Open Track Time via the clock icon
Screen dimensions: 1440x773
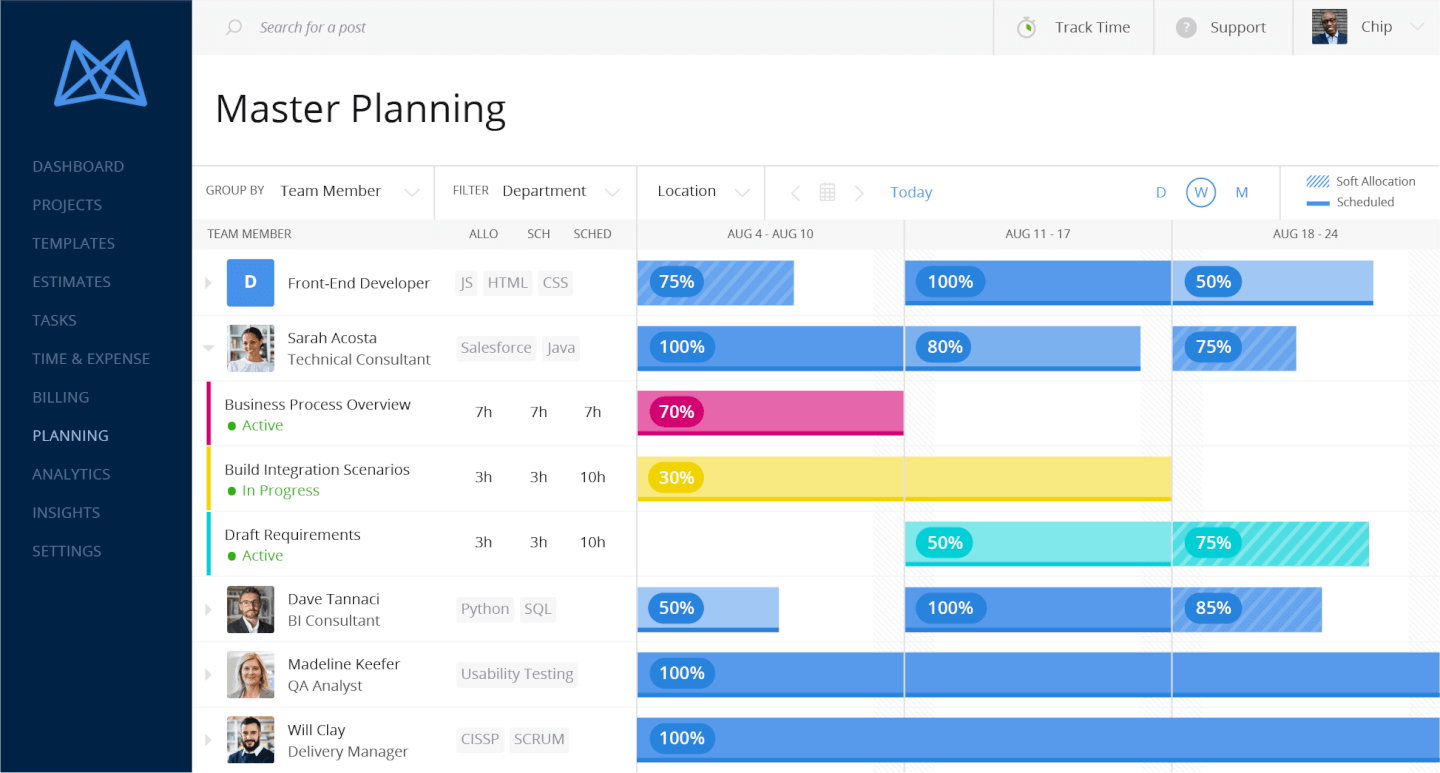[1026, 27]
